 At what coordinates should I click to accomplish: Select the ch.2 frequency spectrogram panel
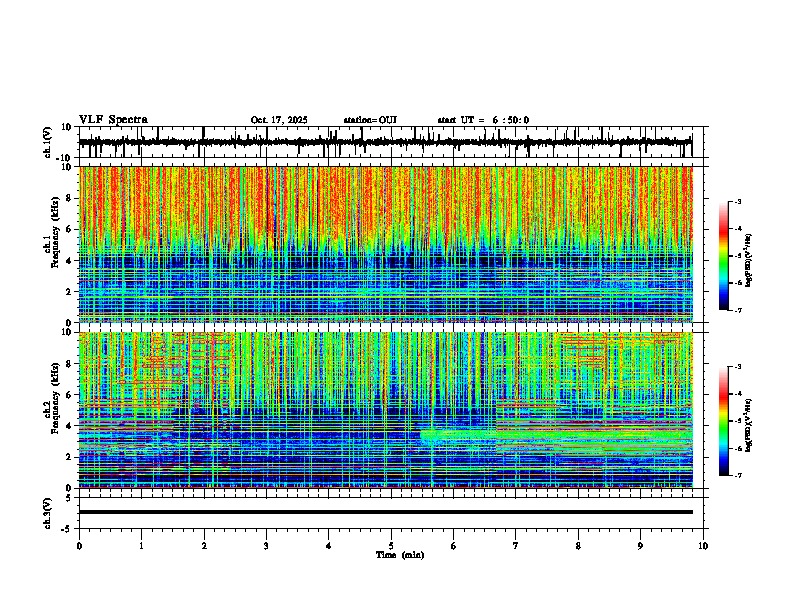(391, 410)
